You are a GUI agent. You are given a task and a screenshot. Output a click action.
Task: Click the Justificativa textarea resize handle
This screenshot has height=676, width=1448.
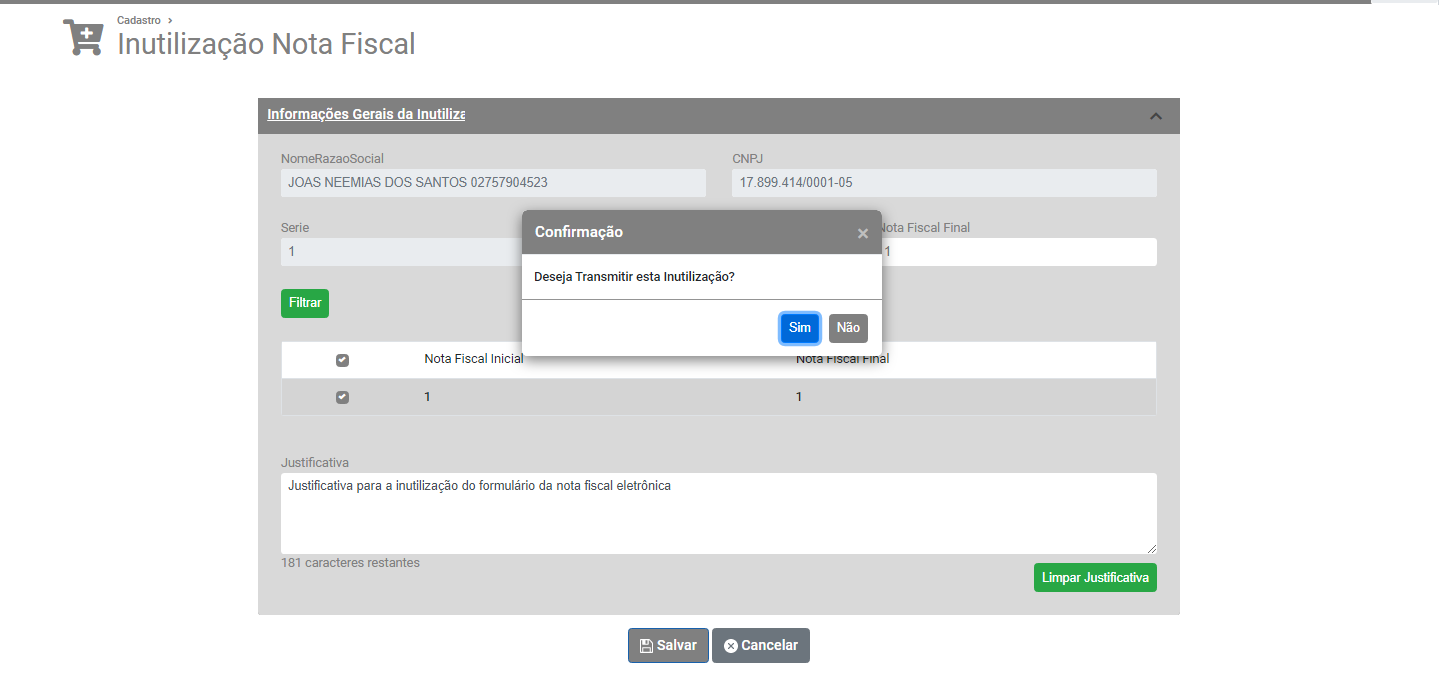(1151, 548)
